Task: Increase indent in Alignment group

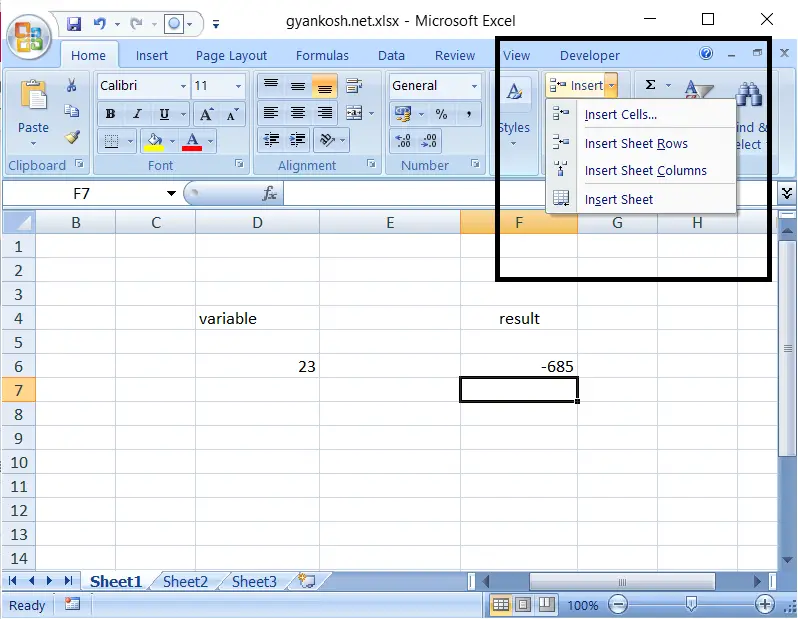Action: tap(298, 140)
